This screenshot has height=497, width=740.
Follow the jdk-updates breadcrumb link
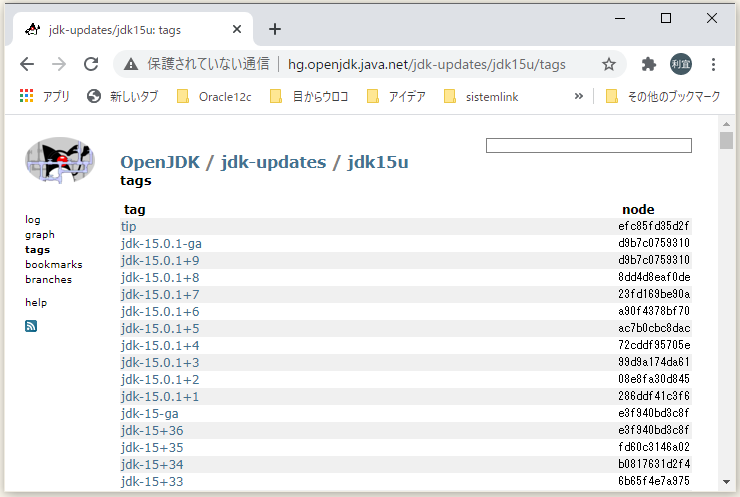pyautogui.click(x=273, y=162)
